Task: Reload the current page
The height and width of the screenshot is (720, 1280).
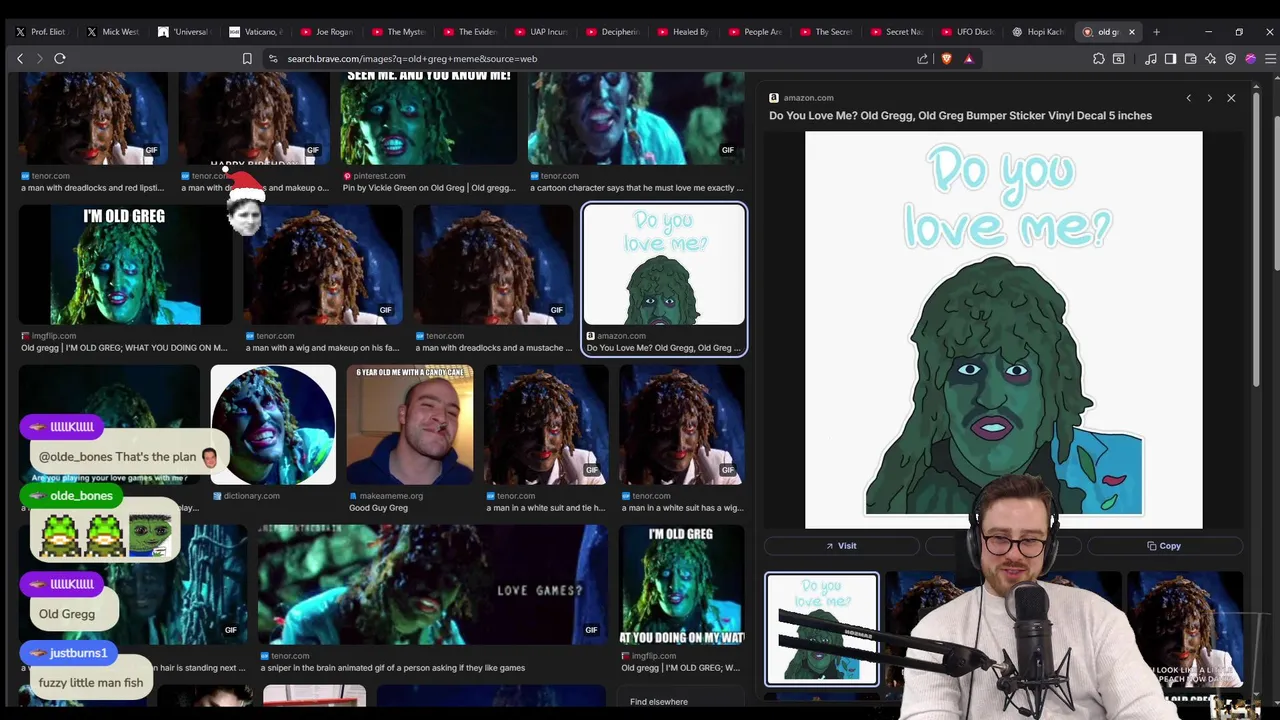Action: click(60, 59)
